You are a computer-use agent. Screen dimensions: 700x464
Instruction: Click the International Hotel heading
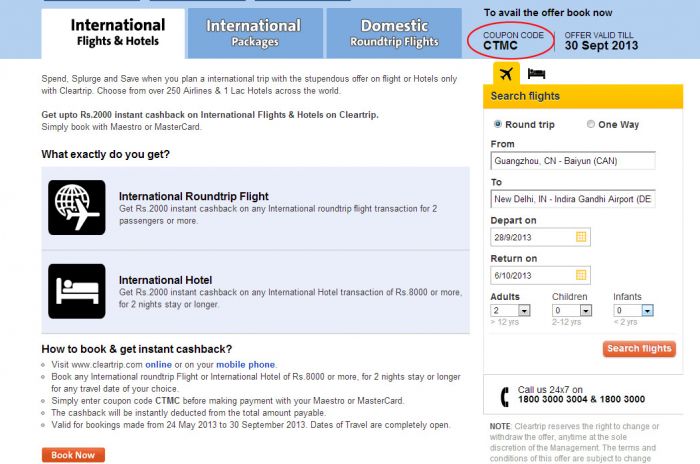[x=165, y=280]
